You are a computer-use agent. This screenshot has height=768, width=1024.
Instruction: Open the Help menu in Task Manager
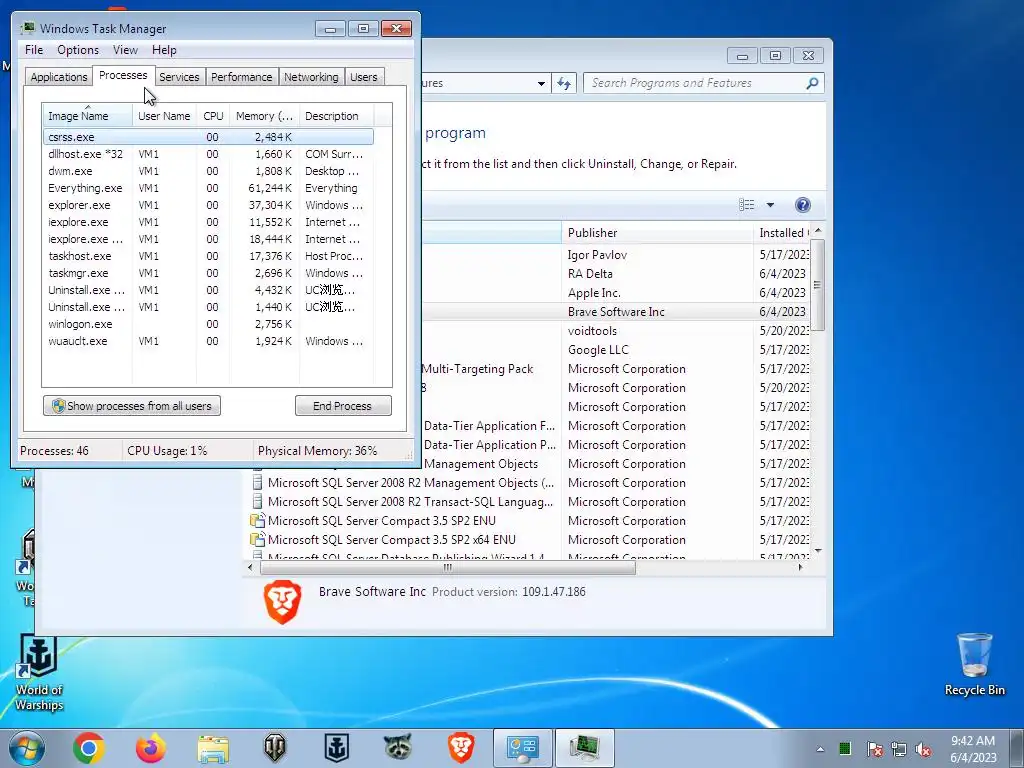(164, 50)
